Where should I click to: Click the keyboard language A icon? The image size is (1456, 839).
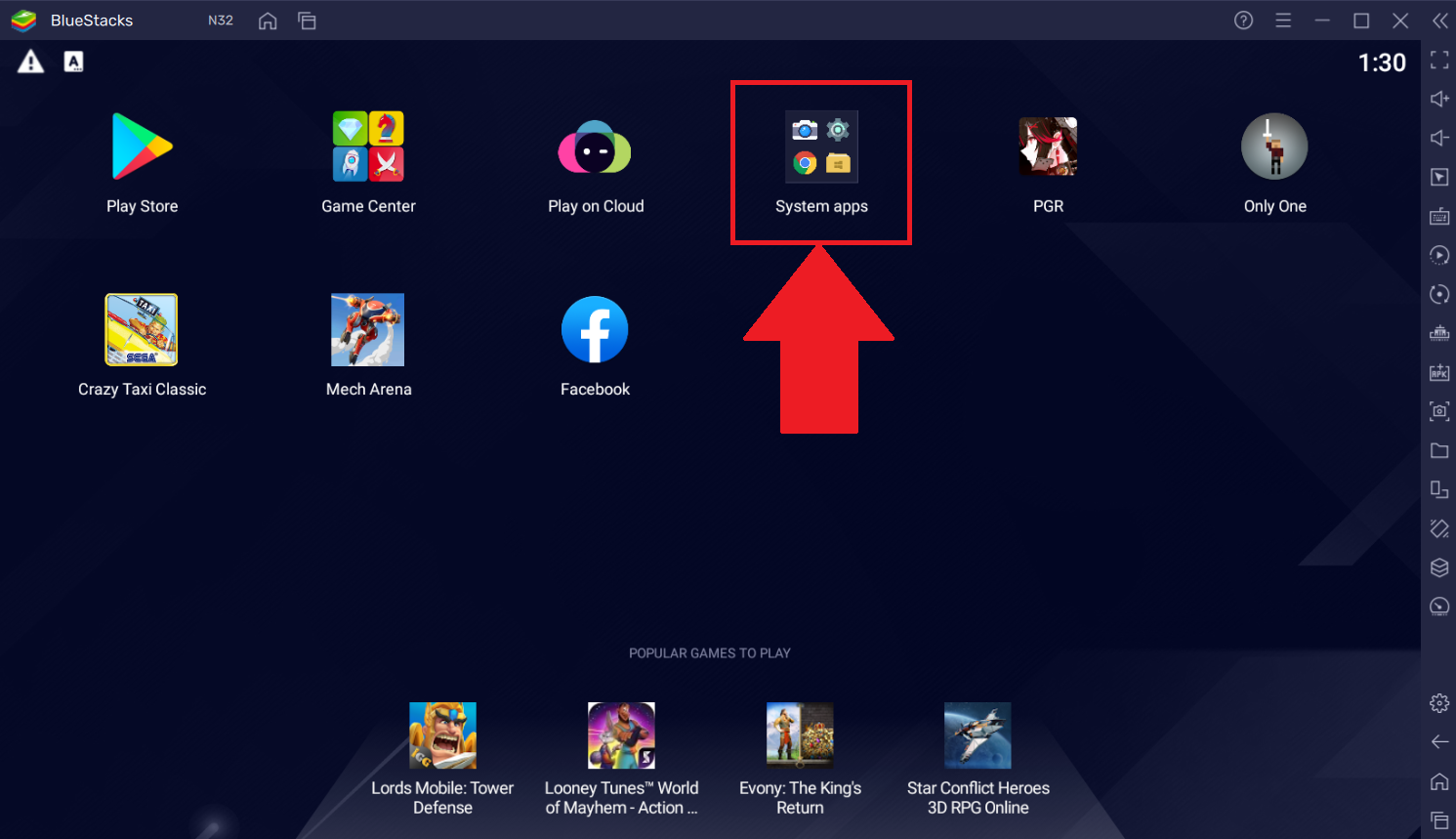point(73,62)
